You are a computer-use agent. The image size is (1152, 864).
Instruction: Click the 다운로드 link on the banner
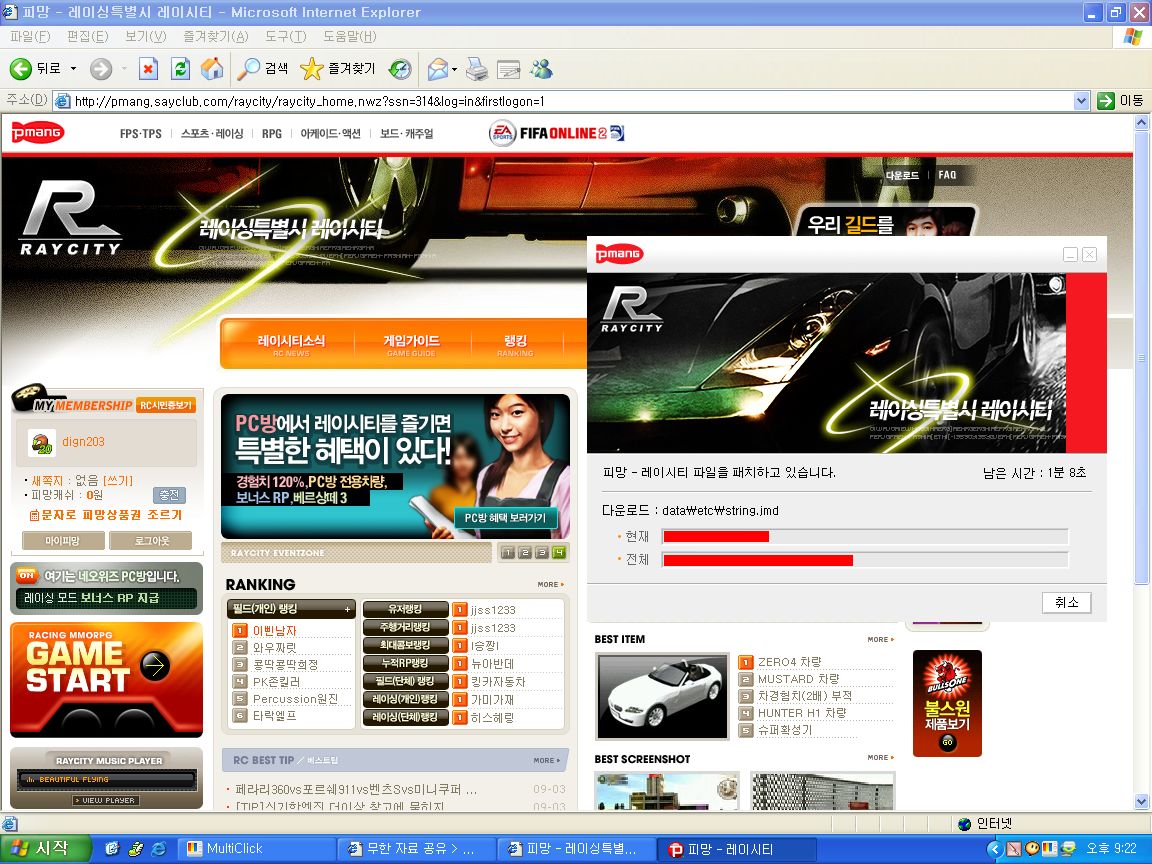[x=901, y=175]
